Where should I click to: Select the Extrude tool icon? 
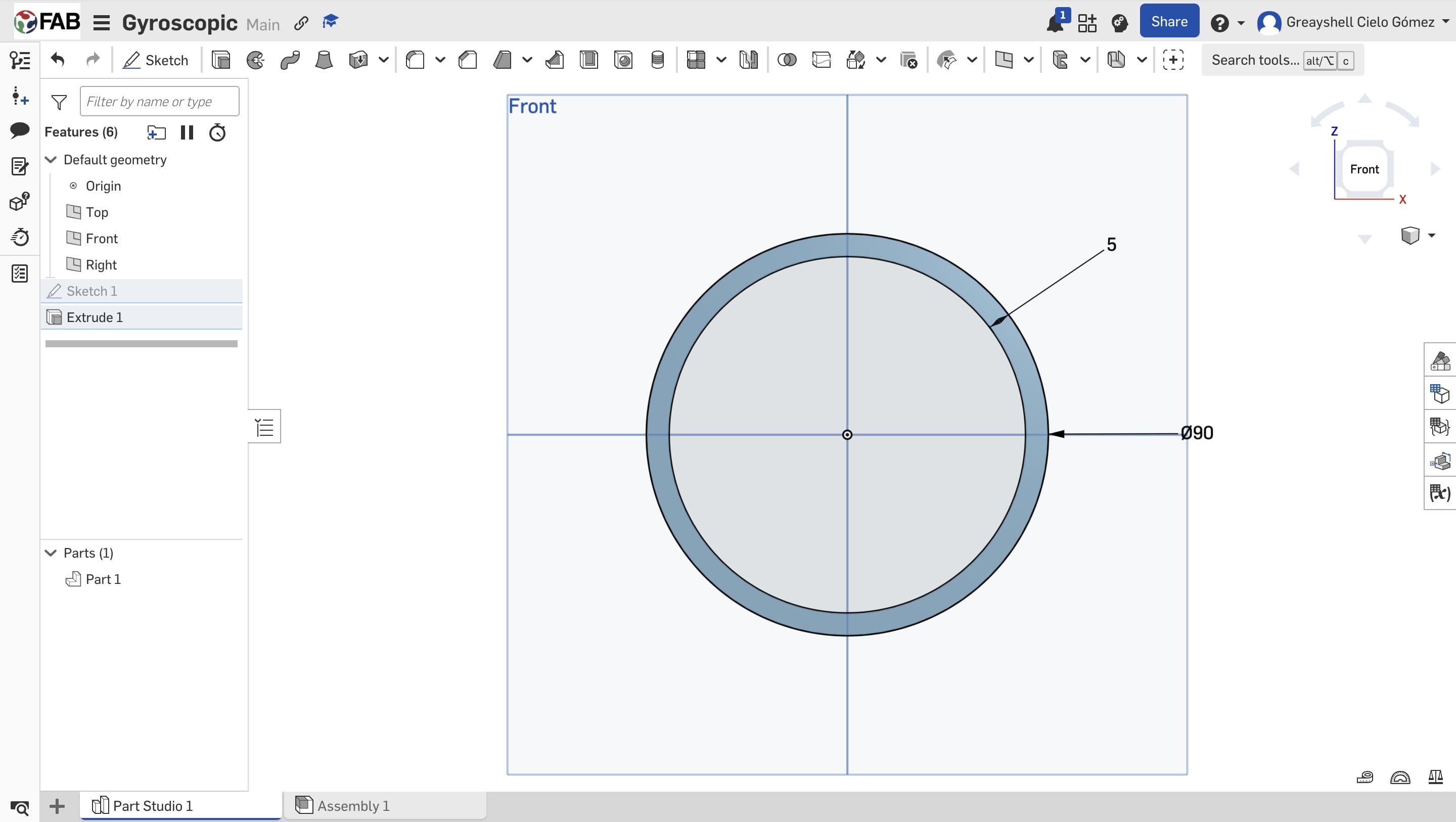coord(220,60)
